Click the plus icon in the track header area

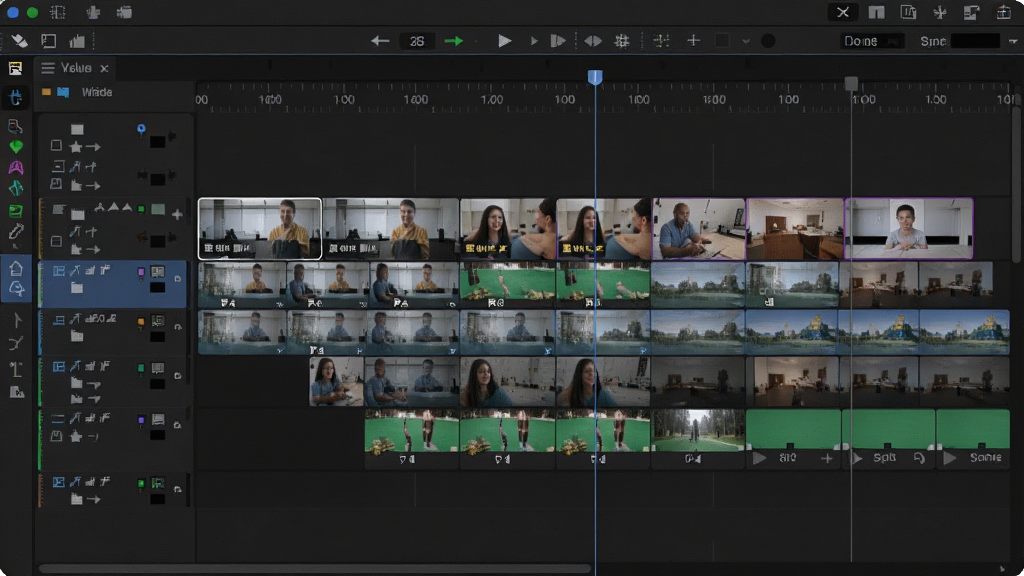tap(177, 214)
